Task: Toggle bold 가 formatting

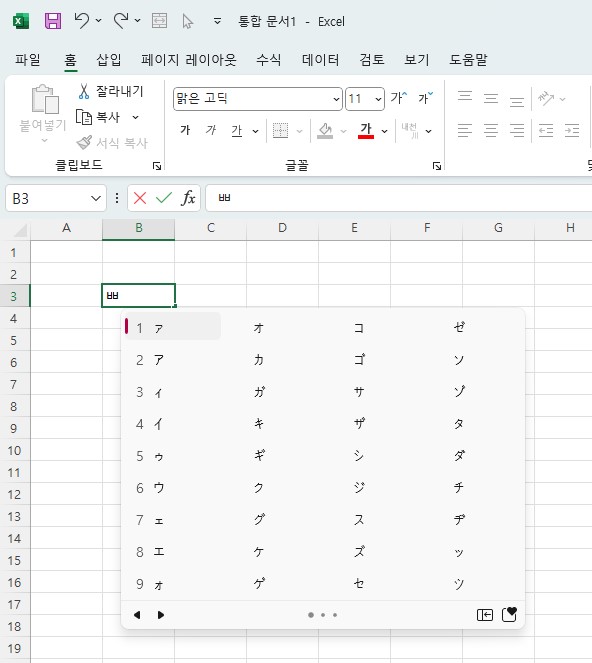Action: [185, 130]
